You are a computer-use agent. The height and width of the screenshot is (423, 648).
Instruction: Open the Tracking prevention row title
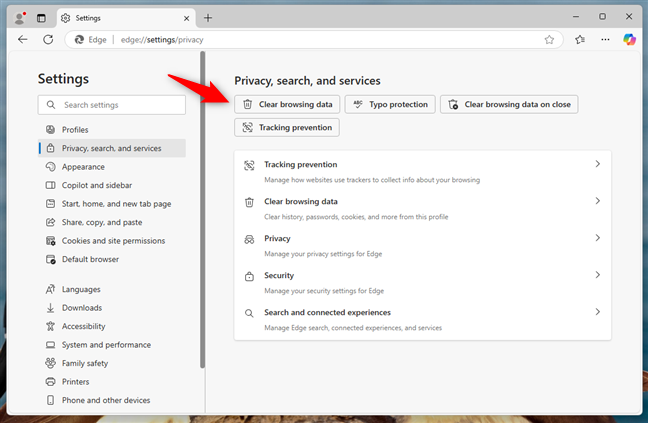[301, 164]
